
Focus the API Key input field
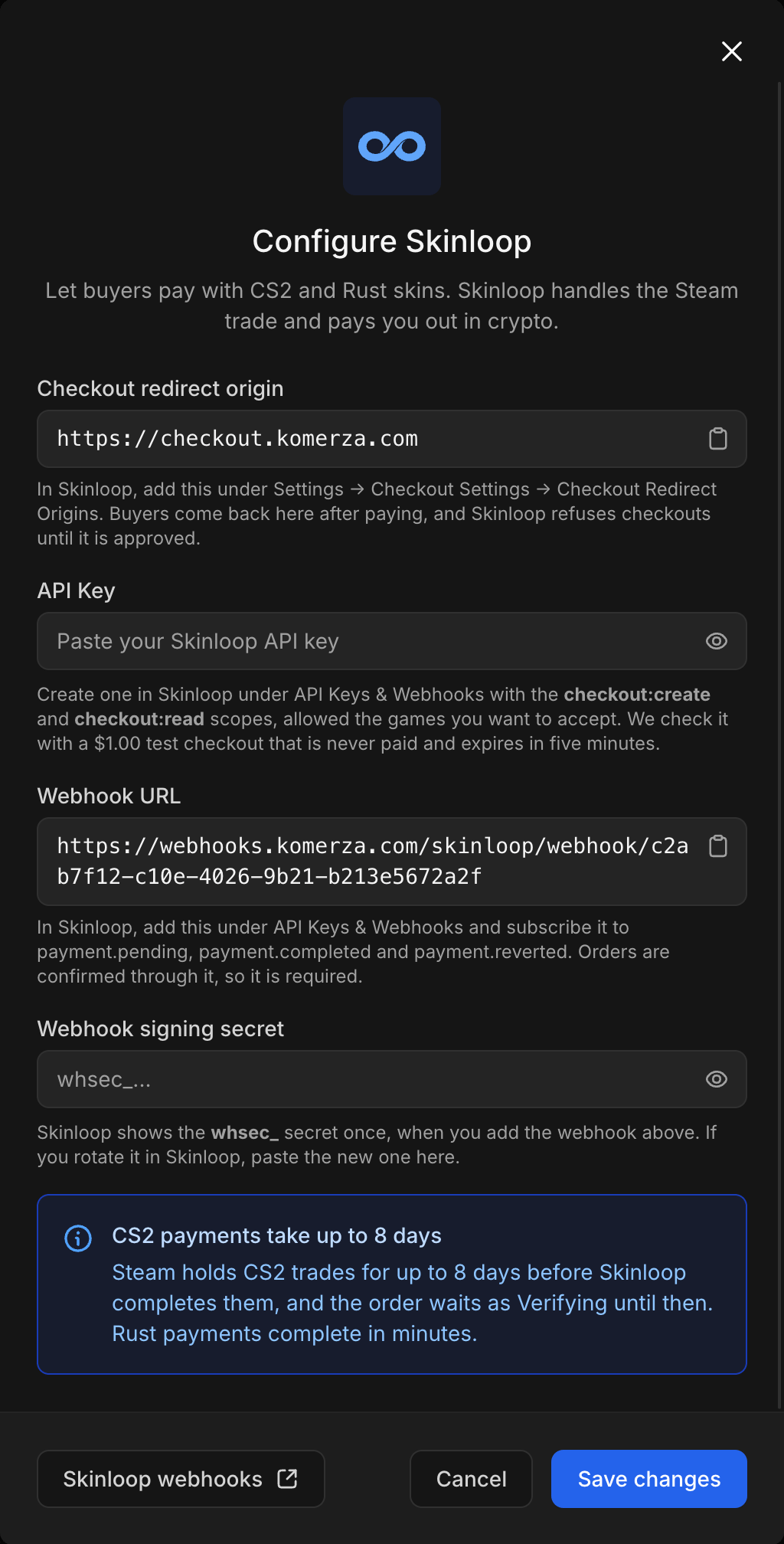[392, 641]
